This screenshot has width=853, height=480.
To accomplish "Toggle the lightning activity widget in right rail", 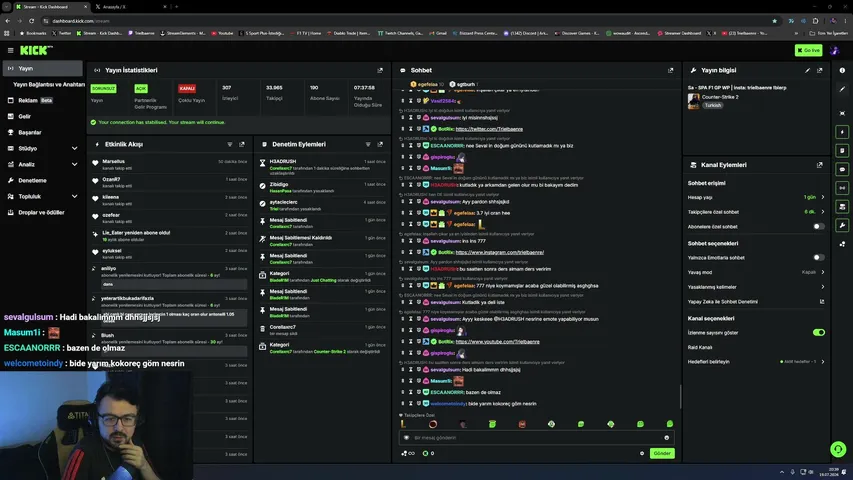I will point(842,132).
